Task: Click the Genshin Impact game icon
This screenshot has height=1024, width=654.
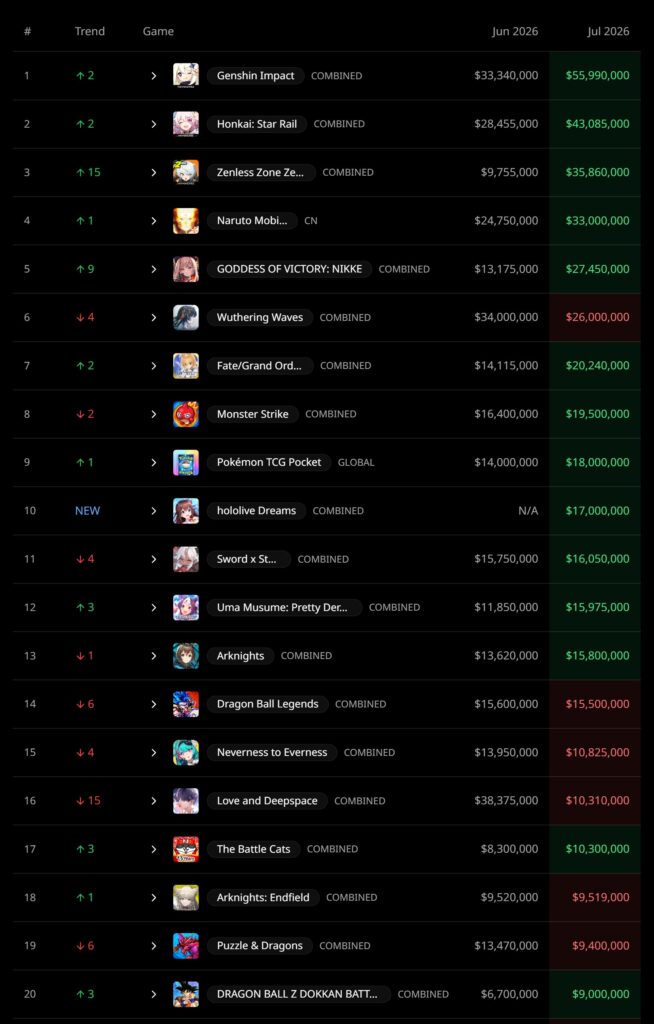Action: pyautogui.click(x=186, y=76)
